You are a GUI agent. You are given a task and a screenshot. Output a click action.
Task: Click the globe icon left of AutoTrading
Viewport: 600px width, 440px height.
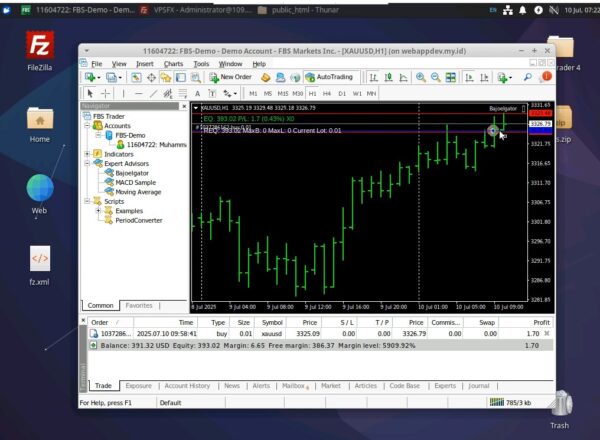pyautogui.click(x=295, y=78)
